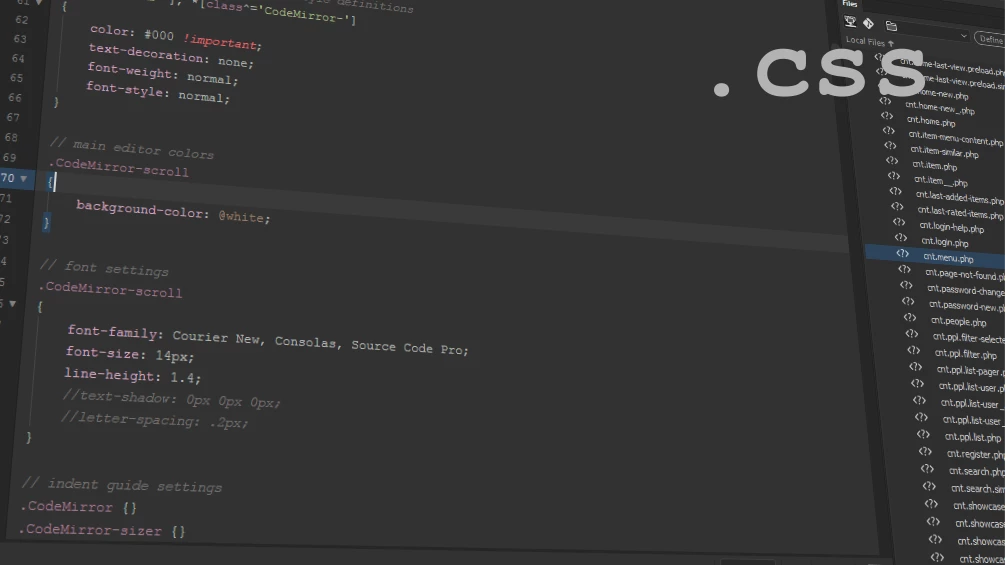The image size is (1005, 565).
Task: Click line number 68 in the gutter
Action: (11, 137)
